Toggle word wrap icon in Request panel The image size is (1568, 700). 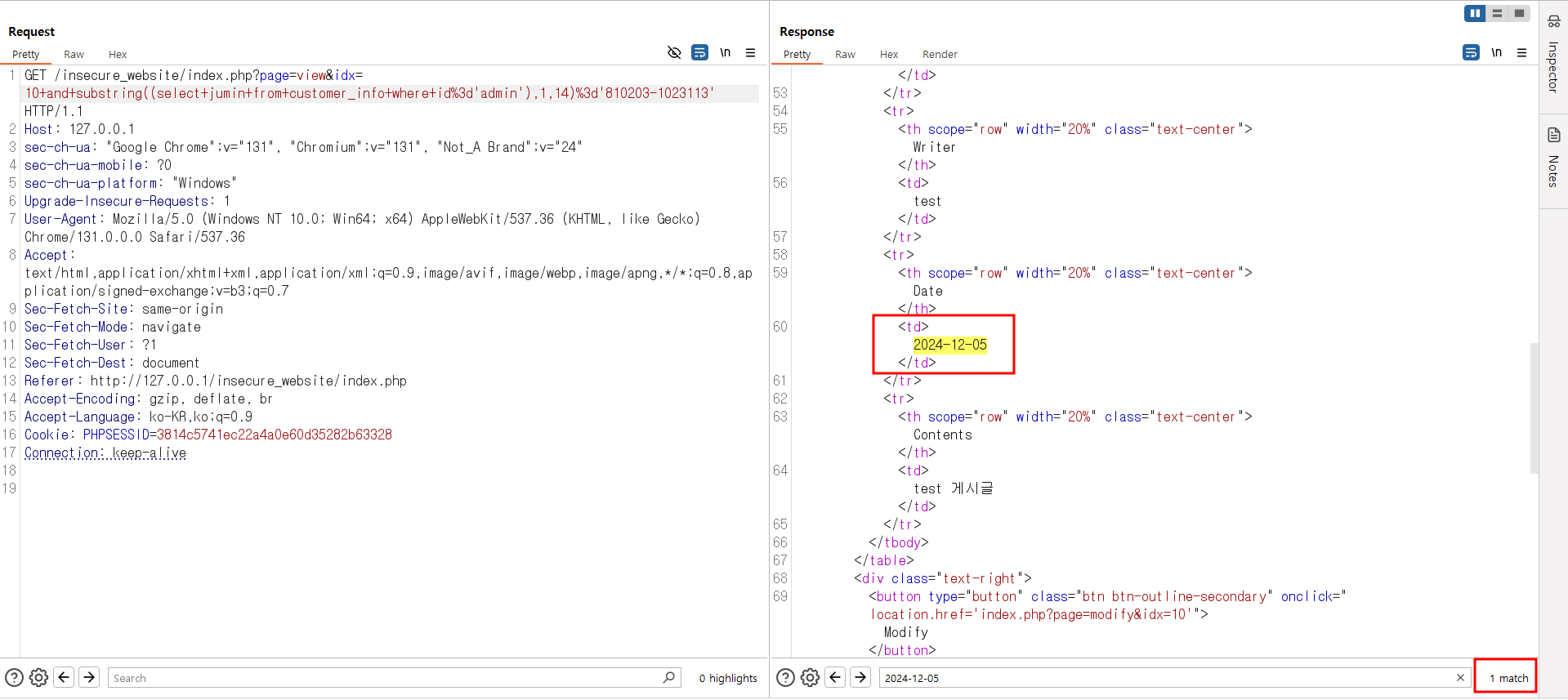point(699,52)
